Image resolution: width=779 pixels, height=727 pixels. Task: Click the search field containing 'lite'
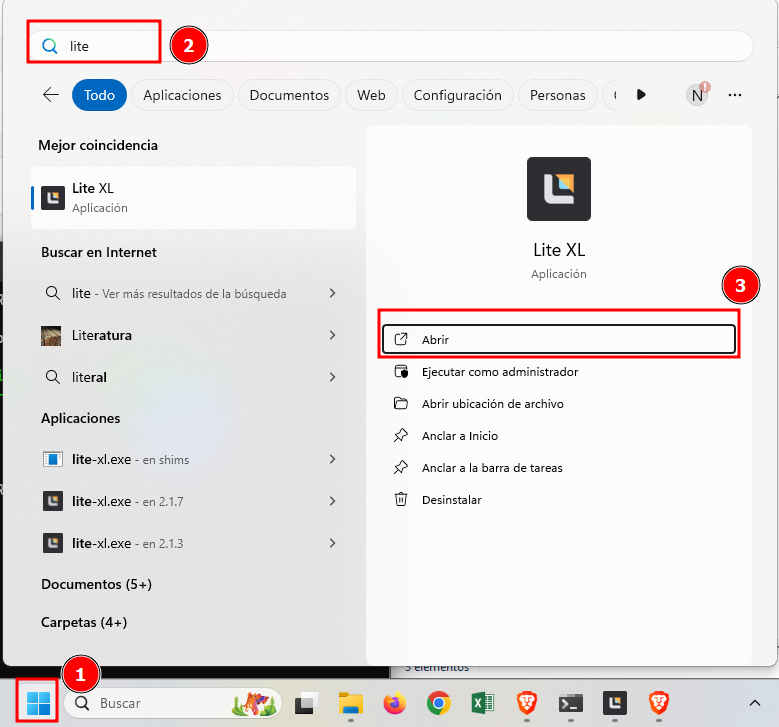[x=391, y=46]
